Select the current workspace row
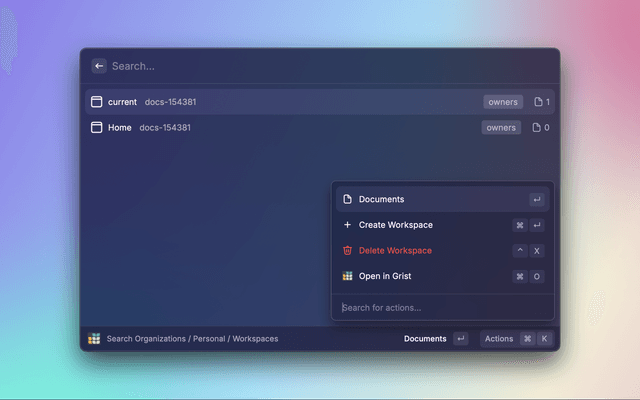 pyautogui.click(x=280, y=102)
